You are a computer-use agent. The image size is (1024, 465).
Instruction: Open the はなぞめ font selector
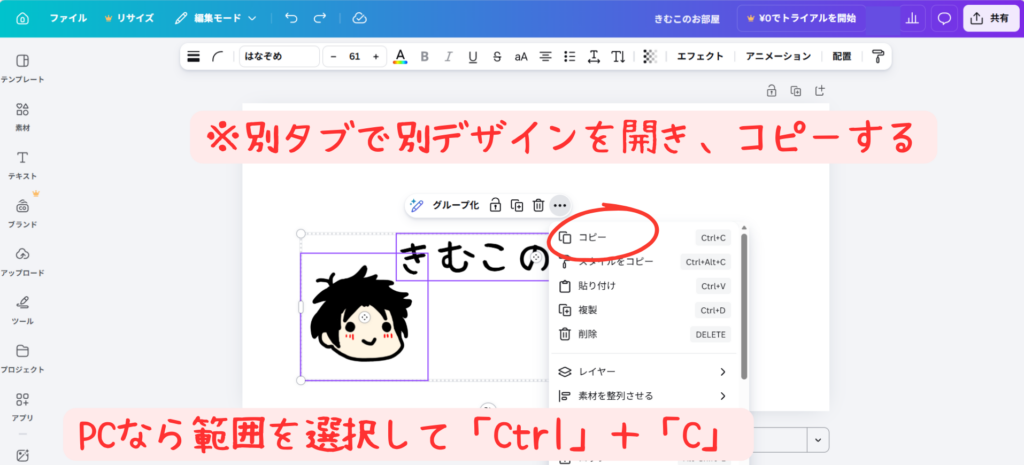[279, 56]
